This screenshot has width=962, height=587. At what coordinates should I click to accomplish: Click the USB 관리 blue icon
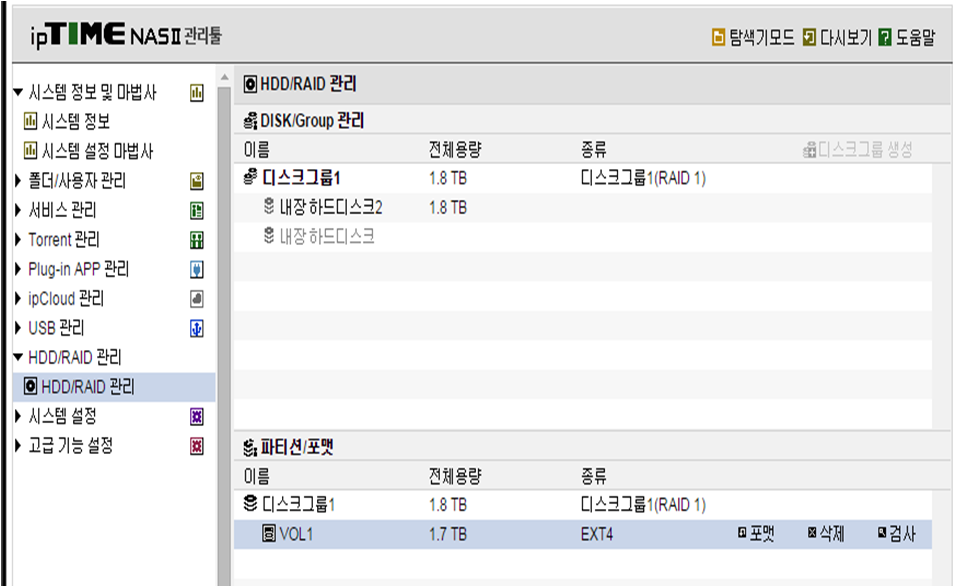(x=196, y=328)
